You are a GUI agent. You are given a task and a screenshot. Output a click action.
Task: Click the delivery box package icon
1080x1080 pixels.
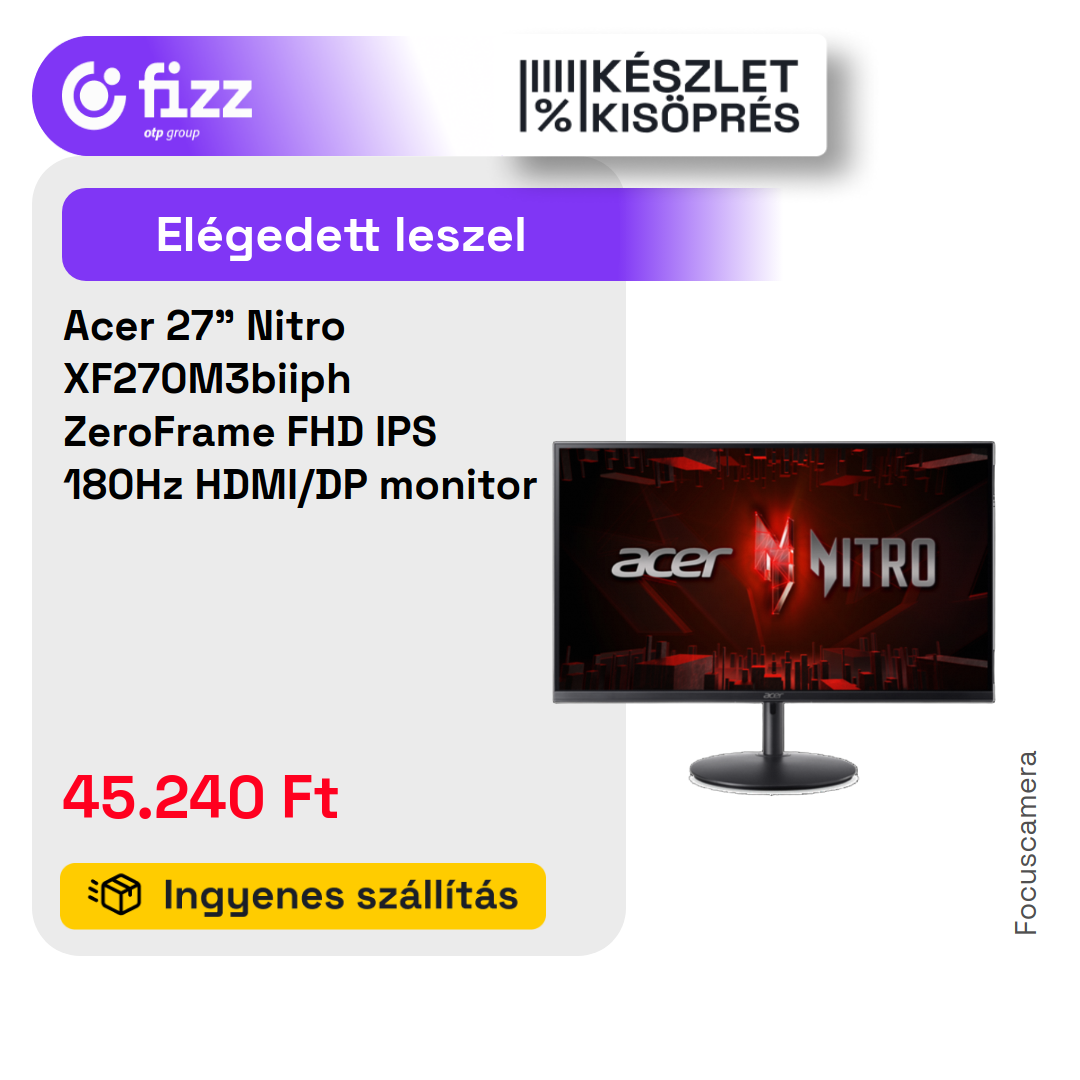pos(115,895)
